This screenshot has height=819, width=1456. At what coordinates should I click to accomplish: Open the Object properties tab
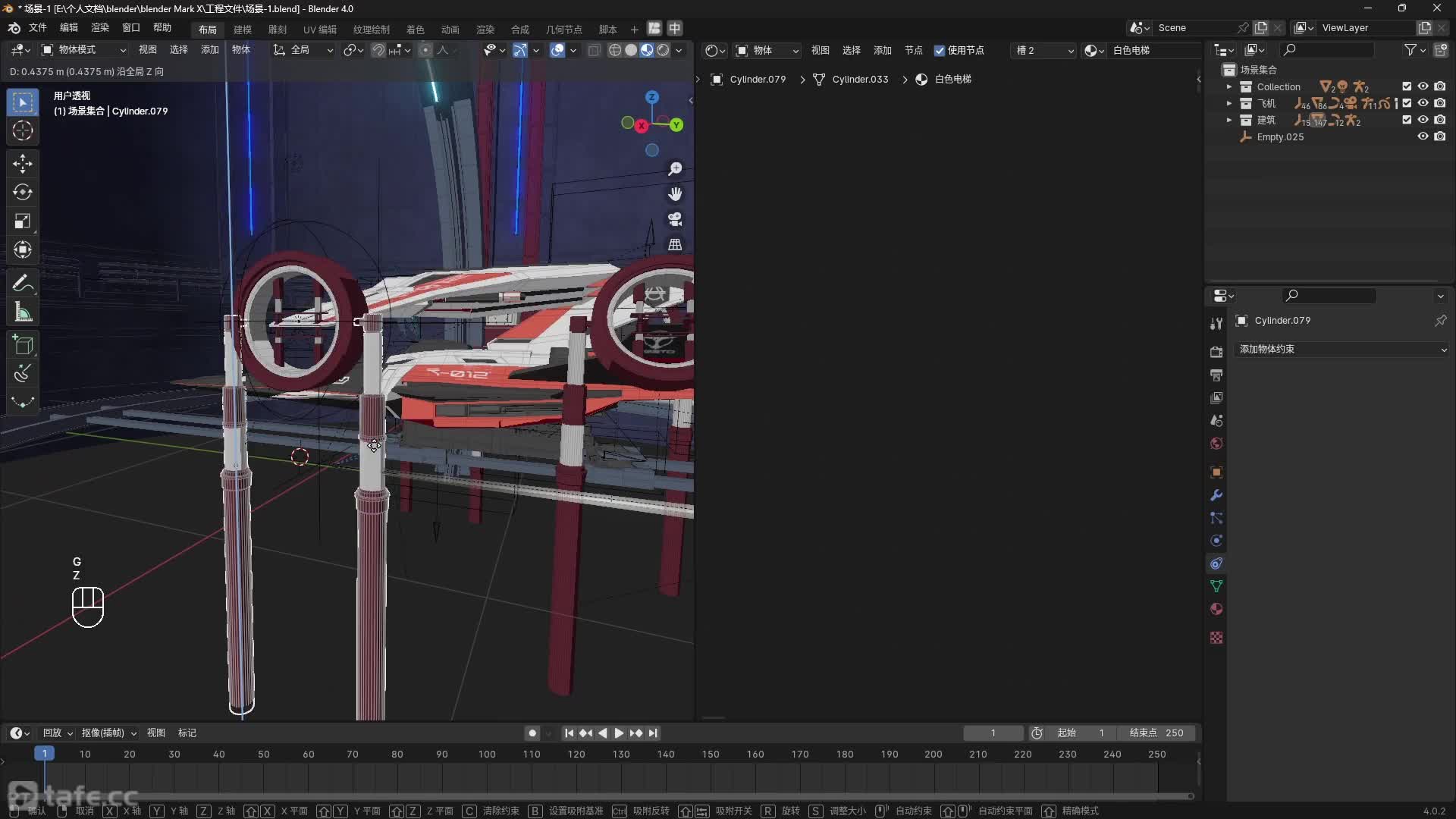point(1216,472)
